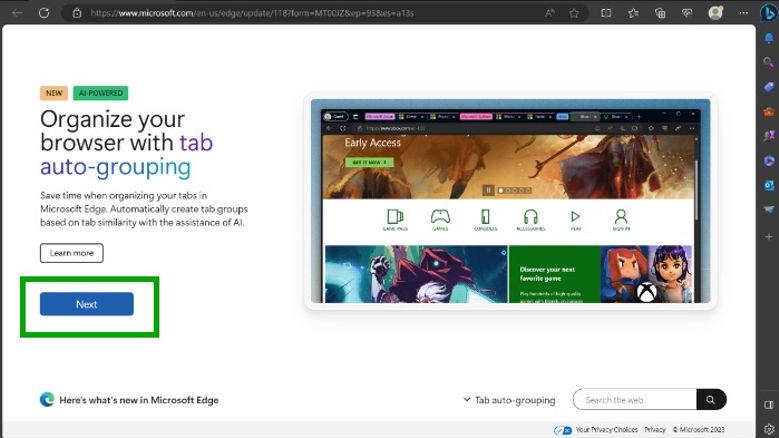Click into the Search the web field
This screenshot has height=438, width=779.
pyautogui.click(x=635, y=400)
